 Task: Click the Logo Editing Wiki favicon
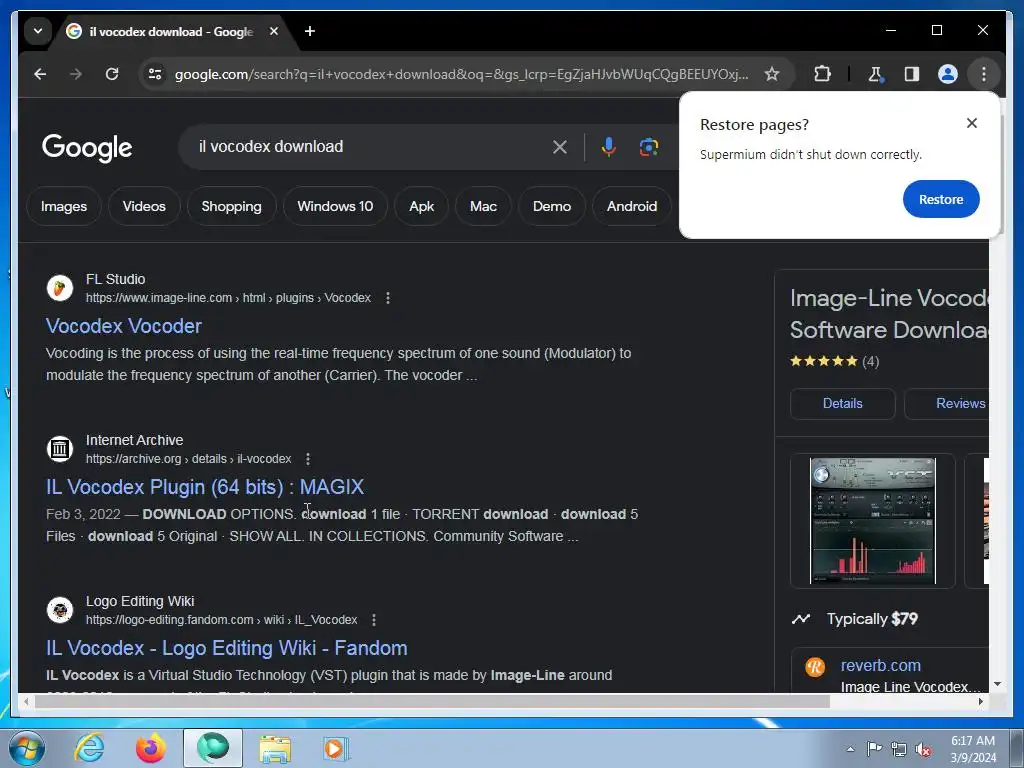[59, 610]
